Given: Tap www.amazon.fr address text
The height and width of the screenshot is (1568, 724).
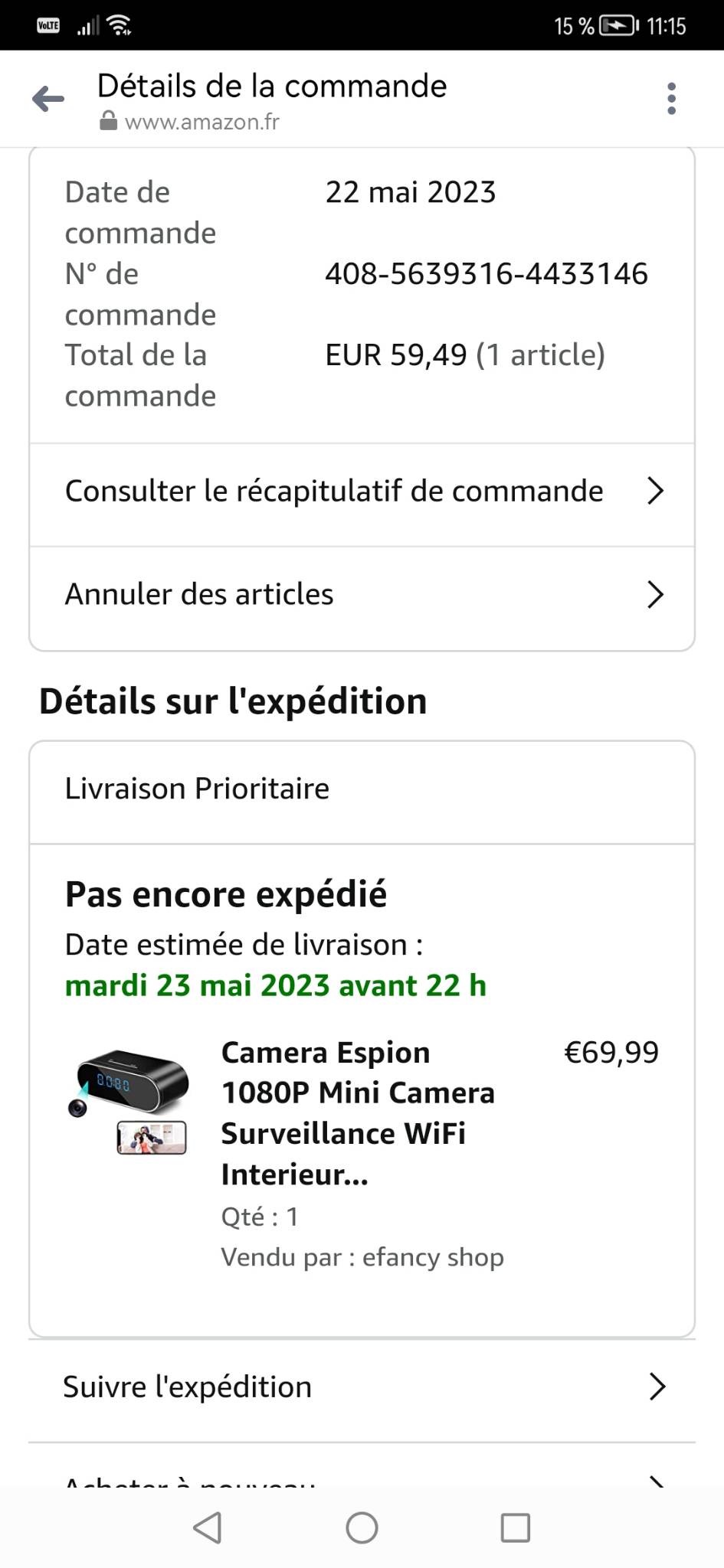Looking at the screenshot, I should pyautogui.click(x=201, y=122).
